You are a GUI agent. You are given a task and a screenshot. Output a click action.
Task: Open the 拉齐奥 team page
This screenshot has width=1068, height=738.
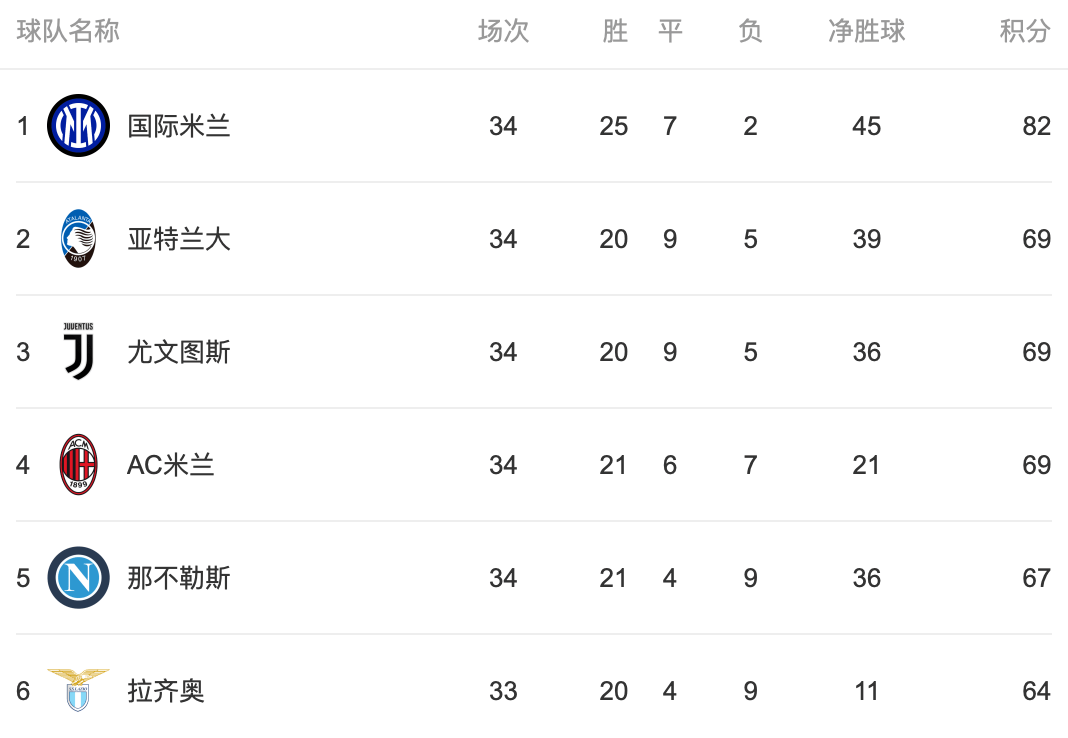(166, 691)
